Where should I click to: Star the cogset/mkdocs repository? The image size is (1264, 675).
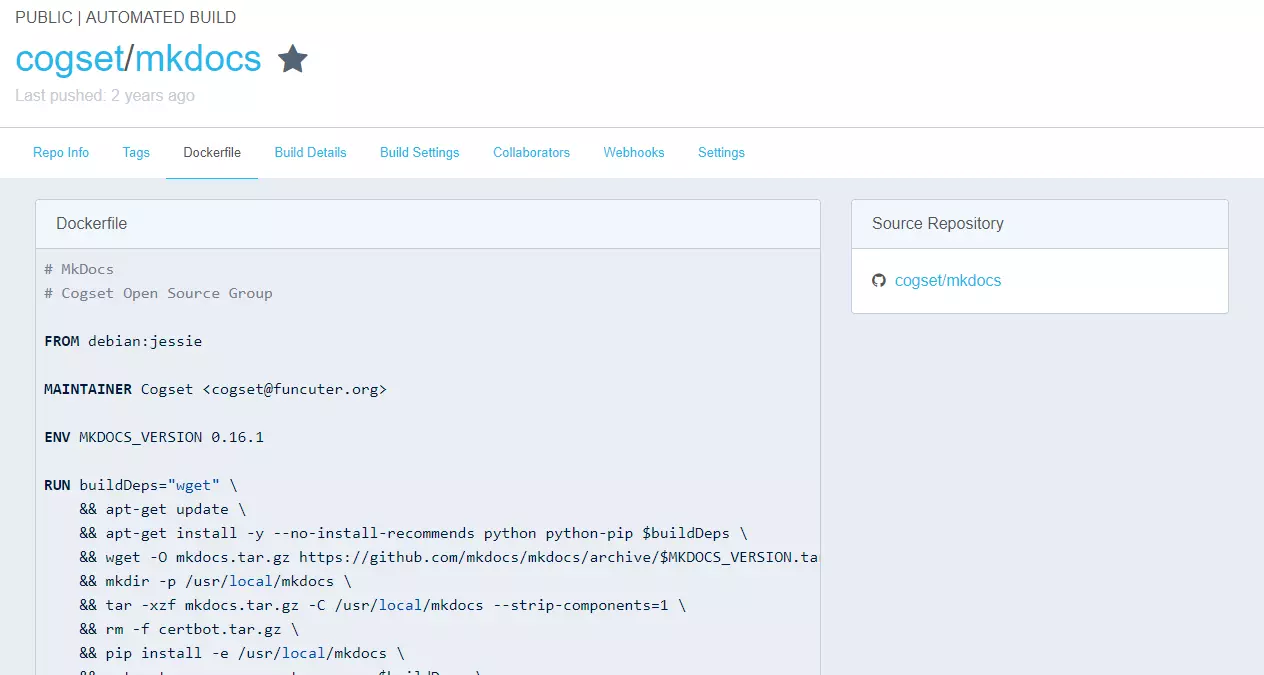[x=292, y=59]
